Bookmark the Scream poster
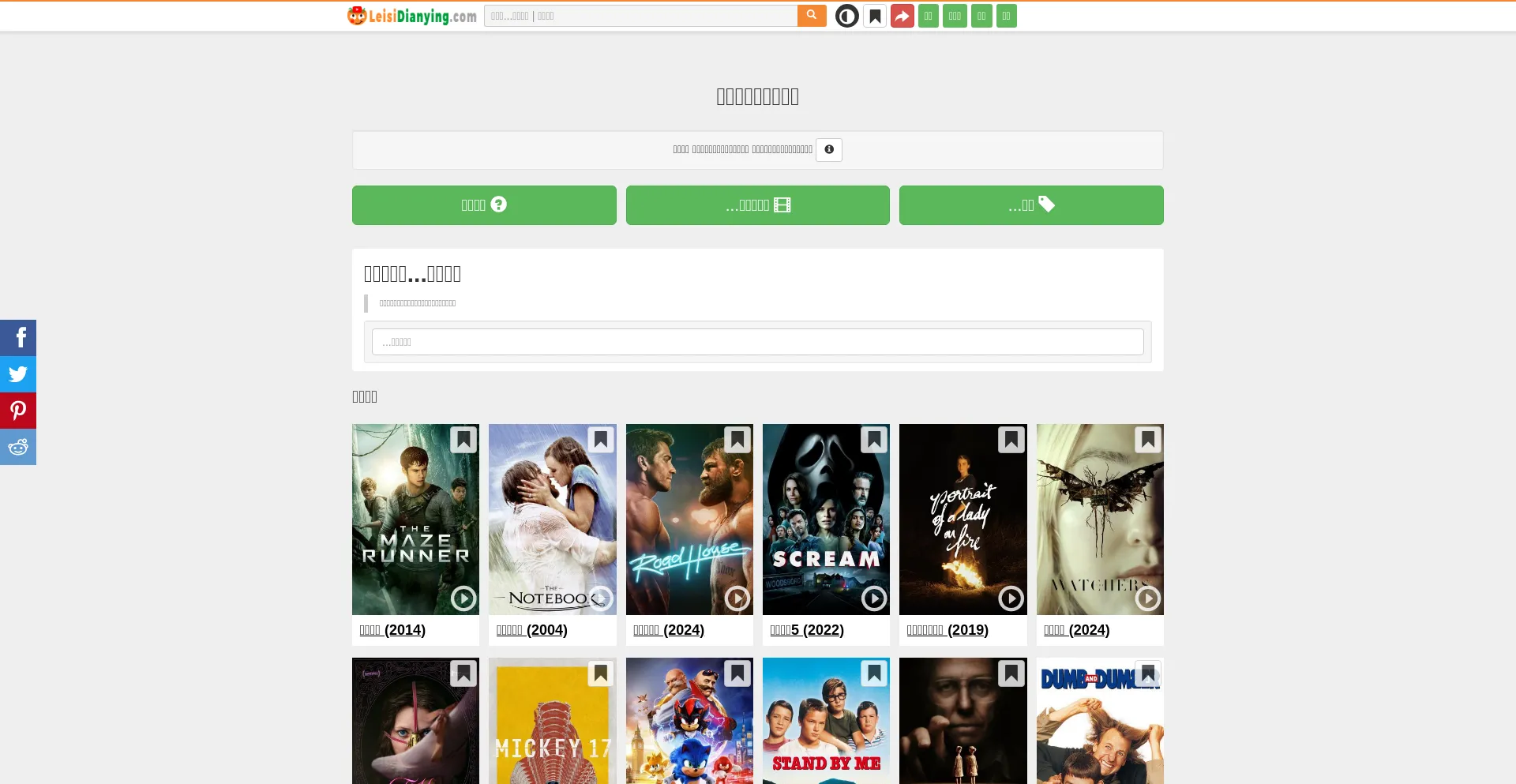Viewport: 1516px width, 784px height. [x=874, y=440]
